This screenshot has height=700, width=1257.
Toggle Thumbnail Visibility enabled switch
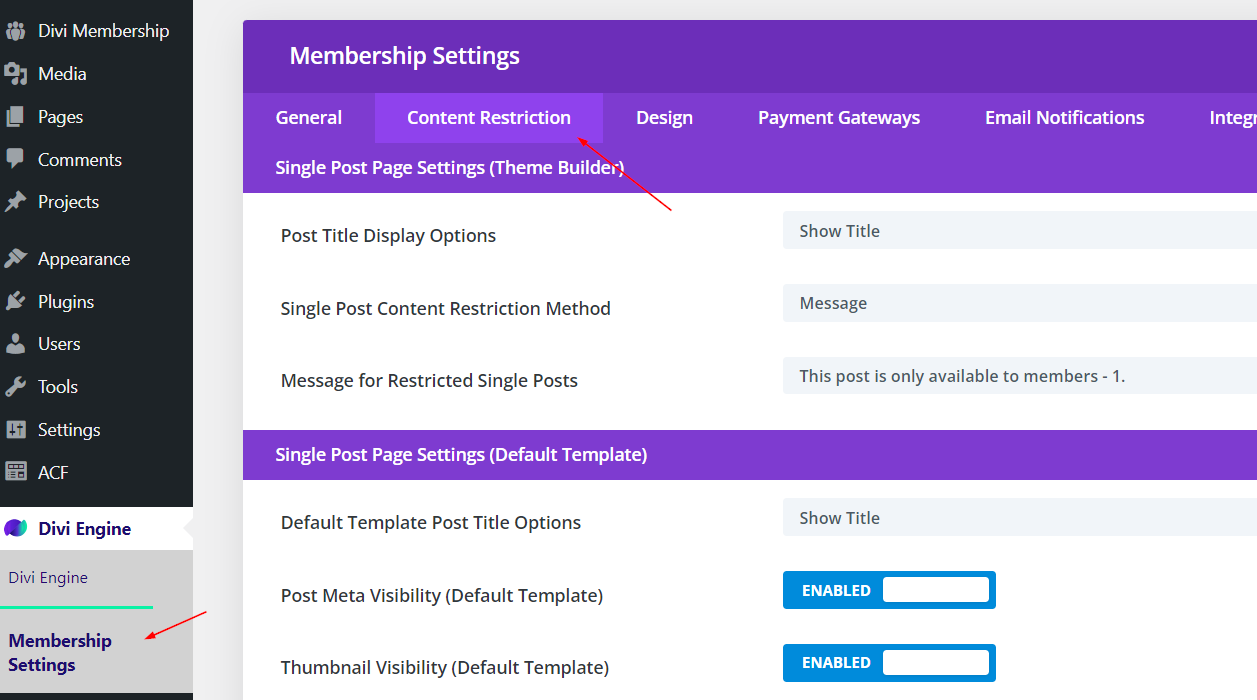coord(889,662)
